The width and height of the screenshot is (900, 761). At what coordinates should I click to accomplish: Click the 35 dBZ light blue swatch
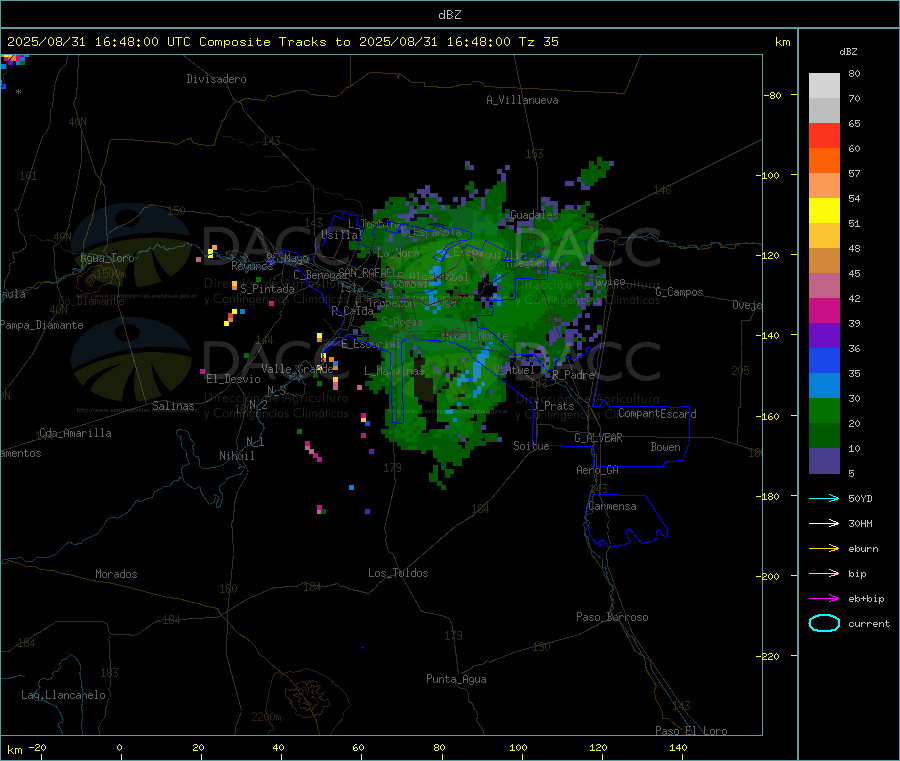(824, 386)
